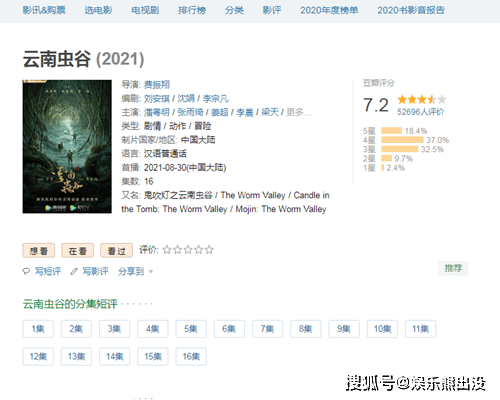The width and height of the screenshot is (500, 400).
Task: Click the orange star rating beside 7.2
Action: (x=422, y=99)
